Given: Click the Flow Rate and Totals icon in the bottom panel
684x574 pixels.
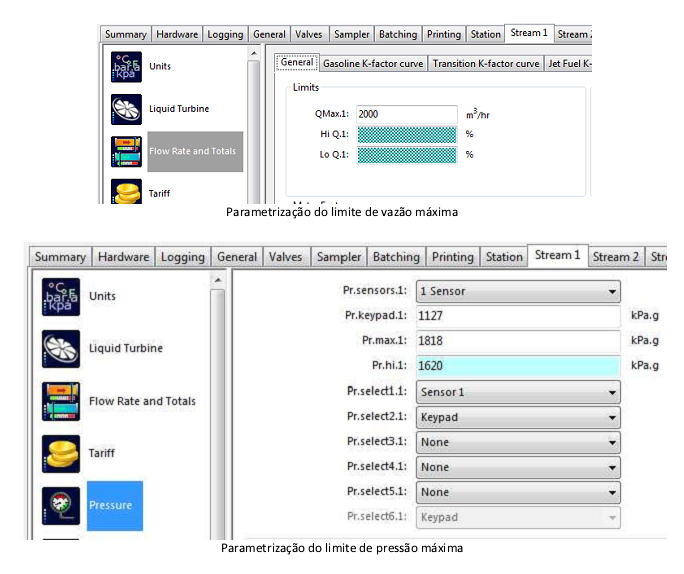Looking at the screenshot, I should 61,401.
